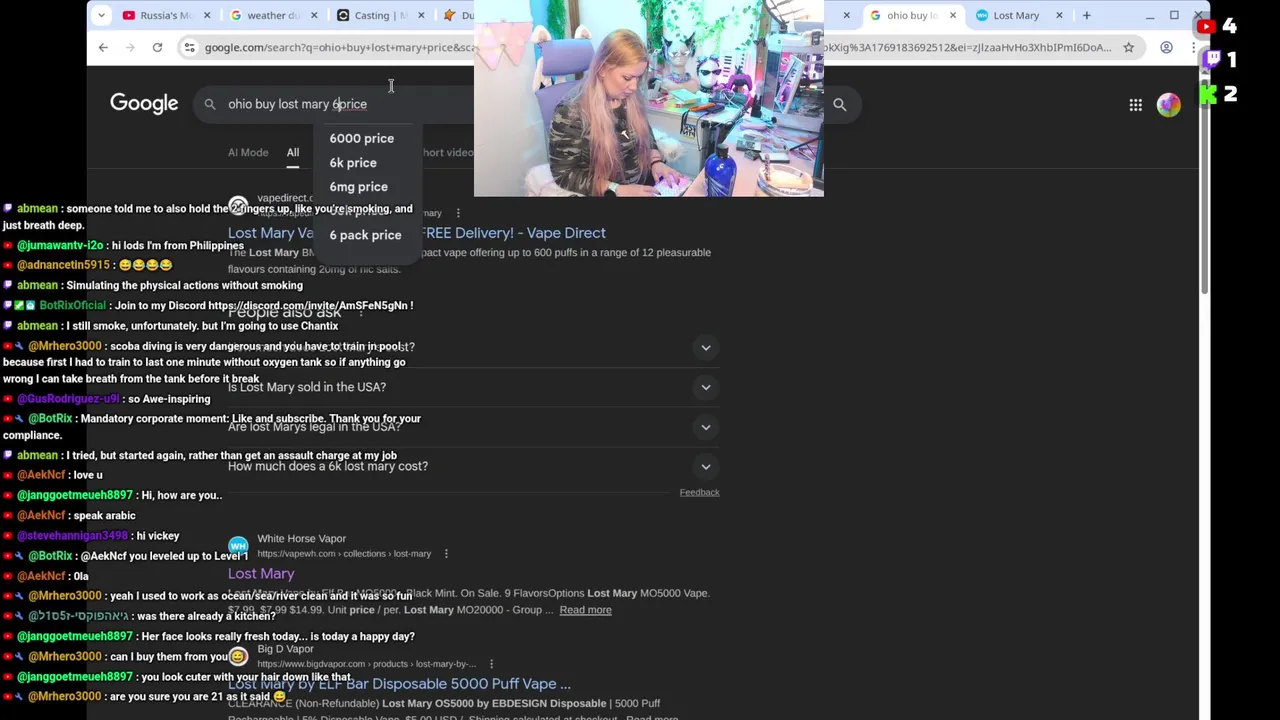The width and height of the screenshot is (1280, 720).
Task: Close the Casting tab
Action: [x=421, y=15]
